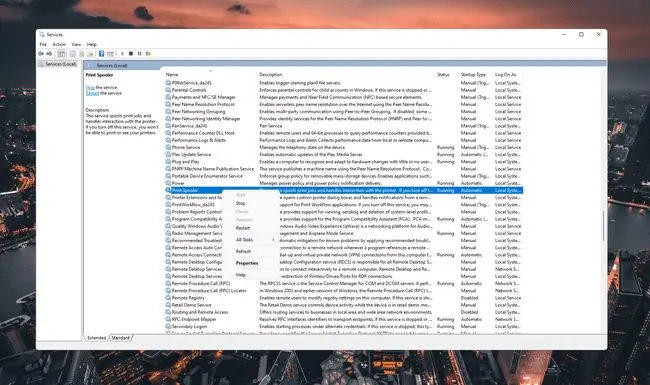This screenshot has height=385, width=650.
Task: Click the Forward arrow toolbar icon
Action: [49, 53]
